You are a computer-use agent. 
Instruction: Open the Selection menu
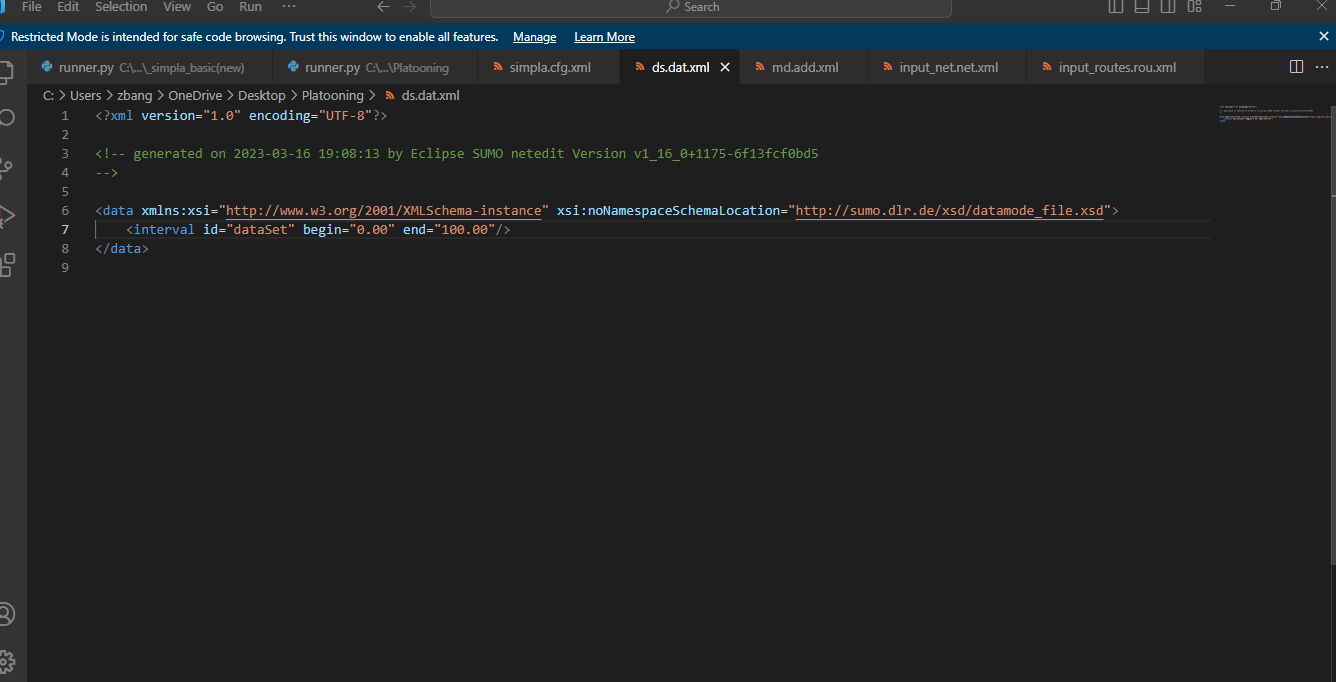coord(121,7)
